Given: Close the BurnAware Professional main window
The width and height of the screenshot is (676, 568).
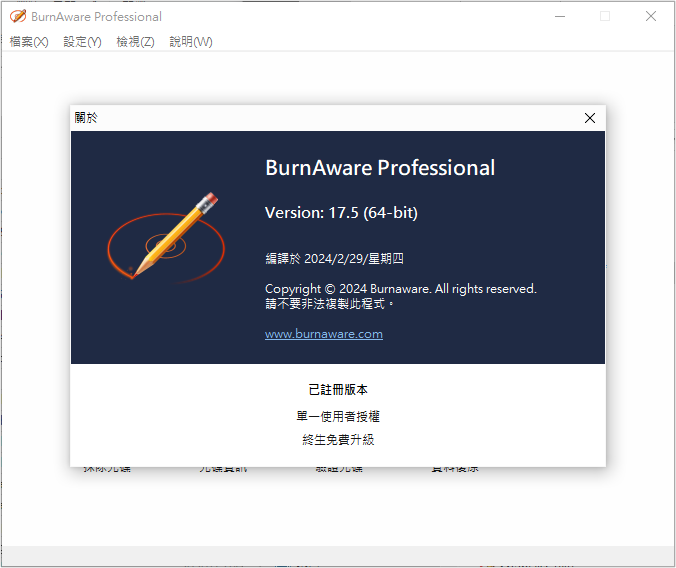Looking at the screenshot, I should pyautogui.click(x=651, y=16).
